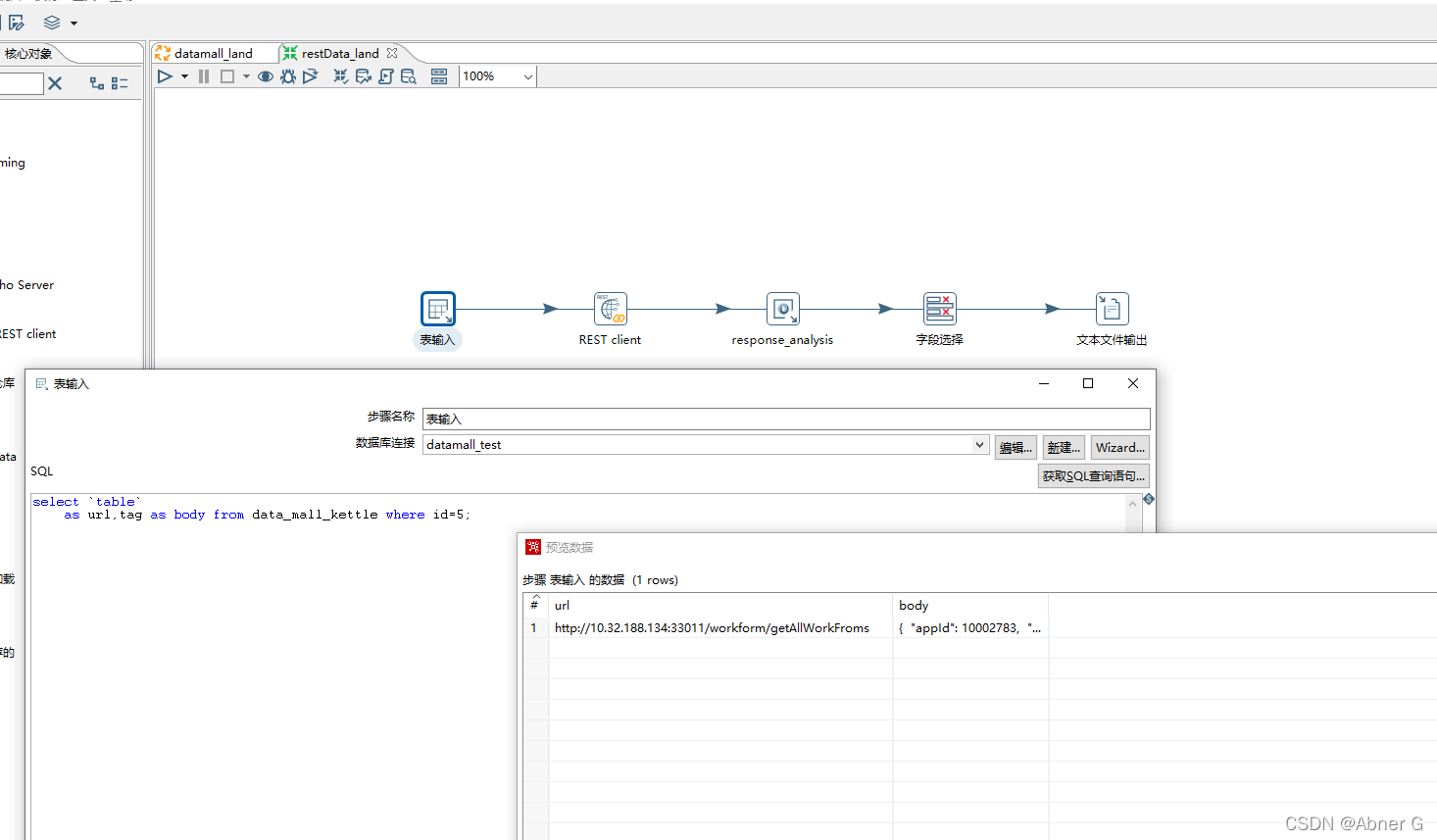The height and width of the screenshot is (840, 1437).
Task: Open the run options dropdown arrow
Action: (184, 76)
